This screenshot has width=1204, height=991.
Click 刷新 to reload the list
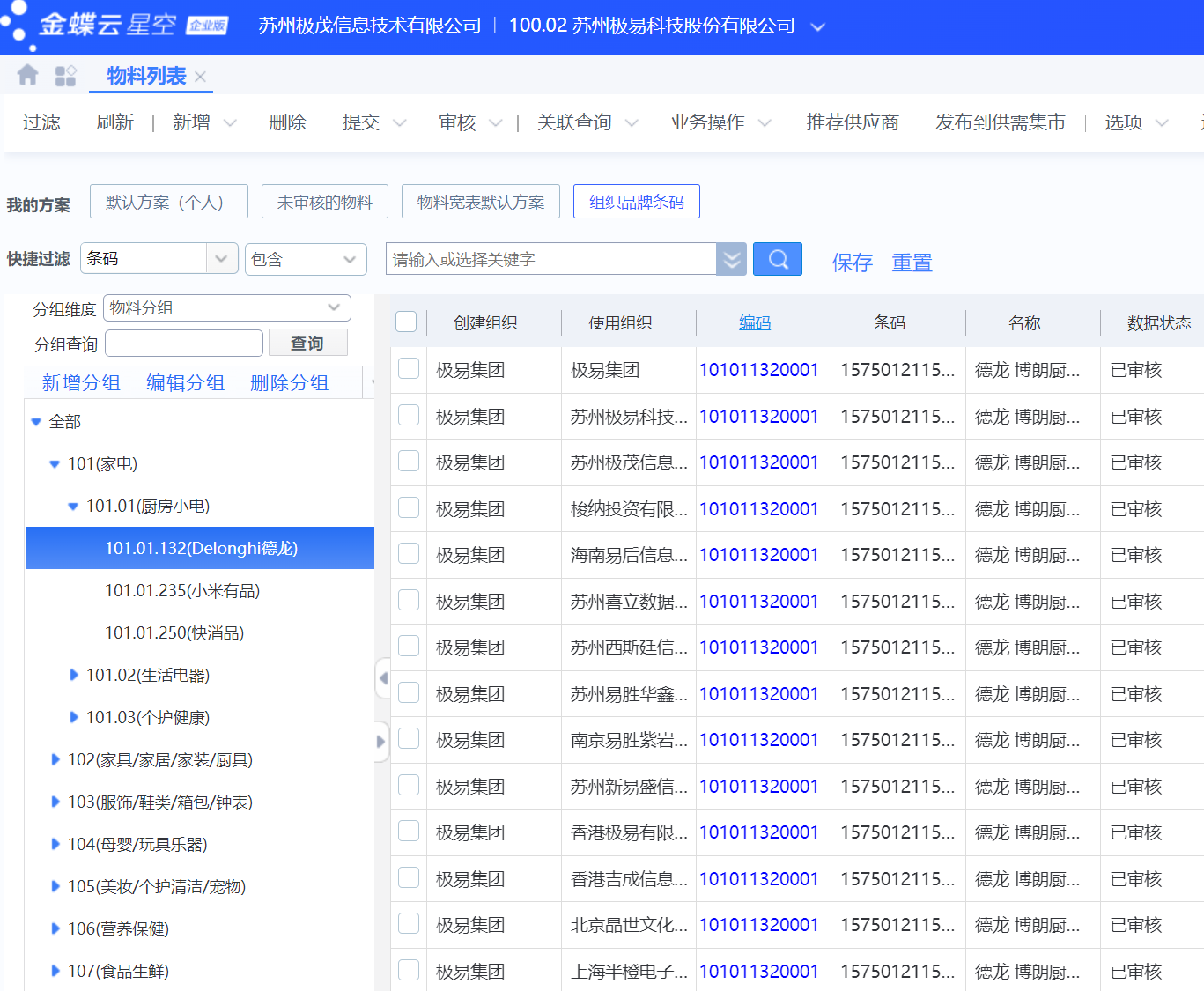click(x=115, y=122)
